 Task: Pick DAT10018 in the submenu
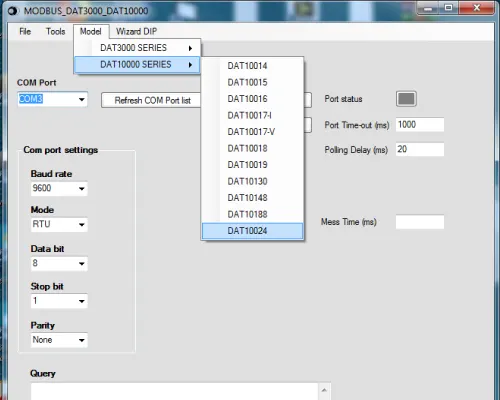point(252,148)
